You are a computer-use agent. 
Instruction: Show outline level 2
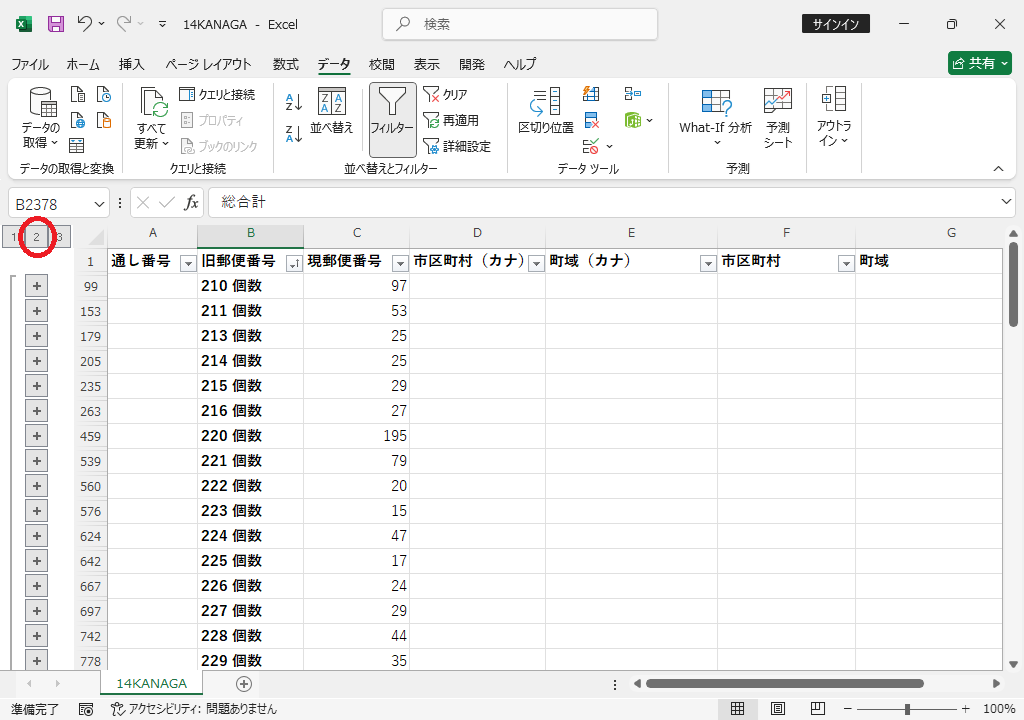(x=37, y=237)
